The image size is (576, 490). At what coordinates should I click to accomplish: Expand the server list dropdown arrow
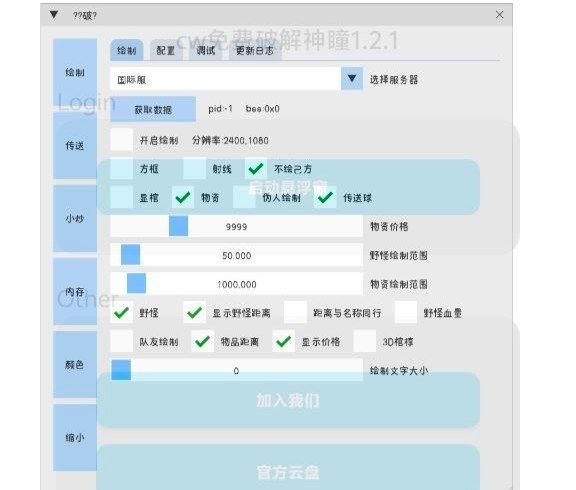(x=352, y=79)
